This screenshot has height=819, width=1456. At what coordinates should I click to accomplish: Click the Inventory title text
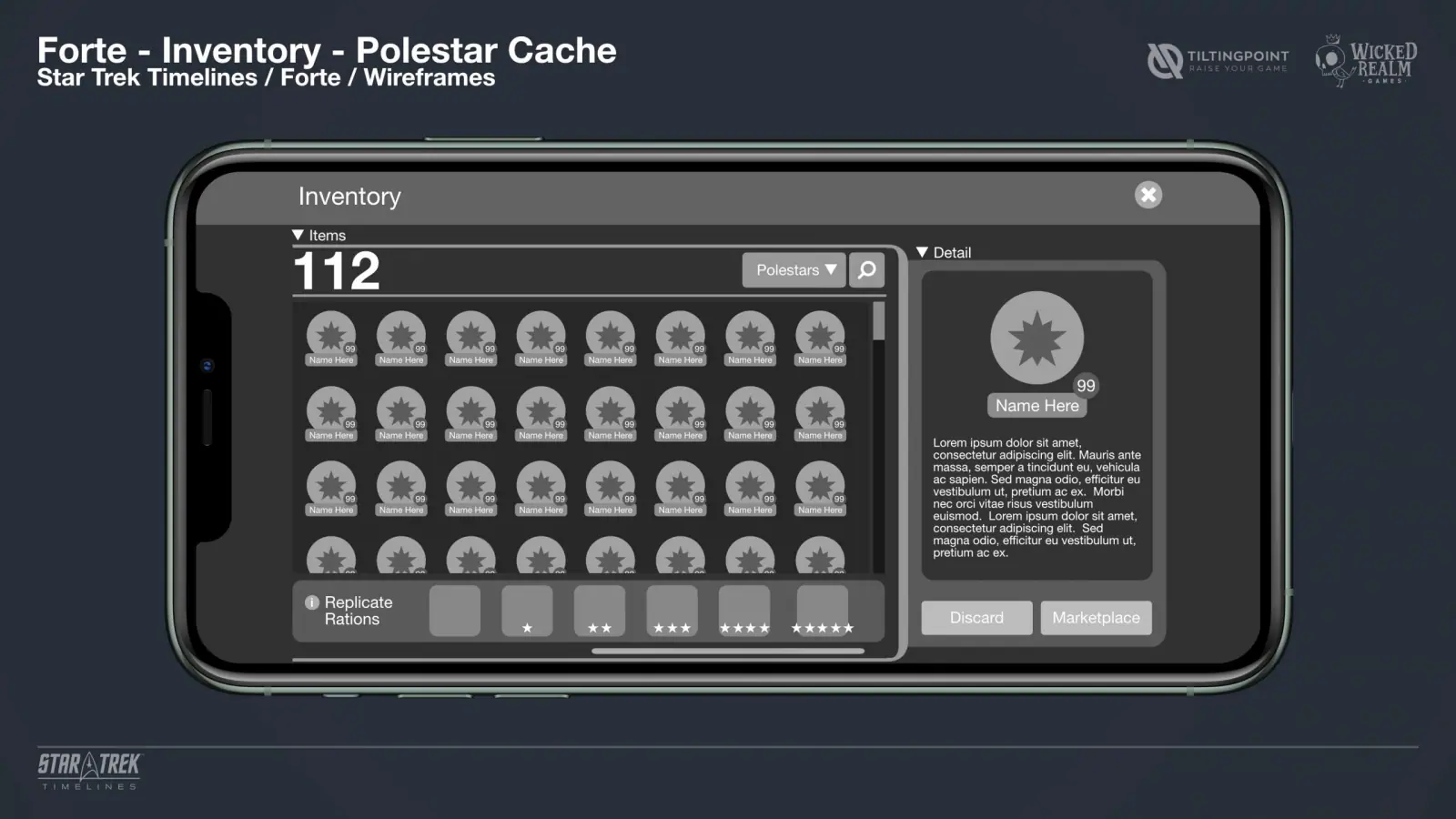pos(349,196)
